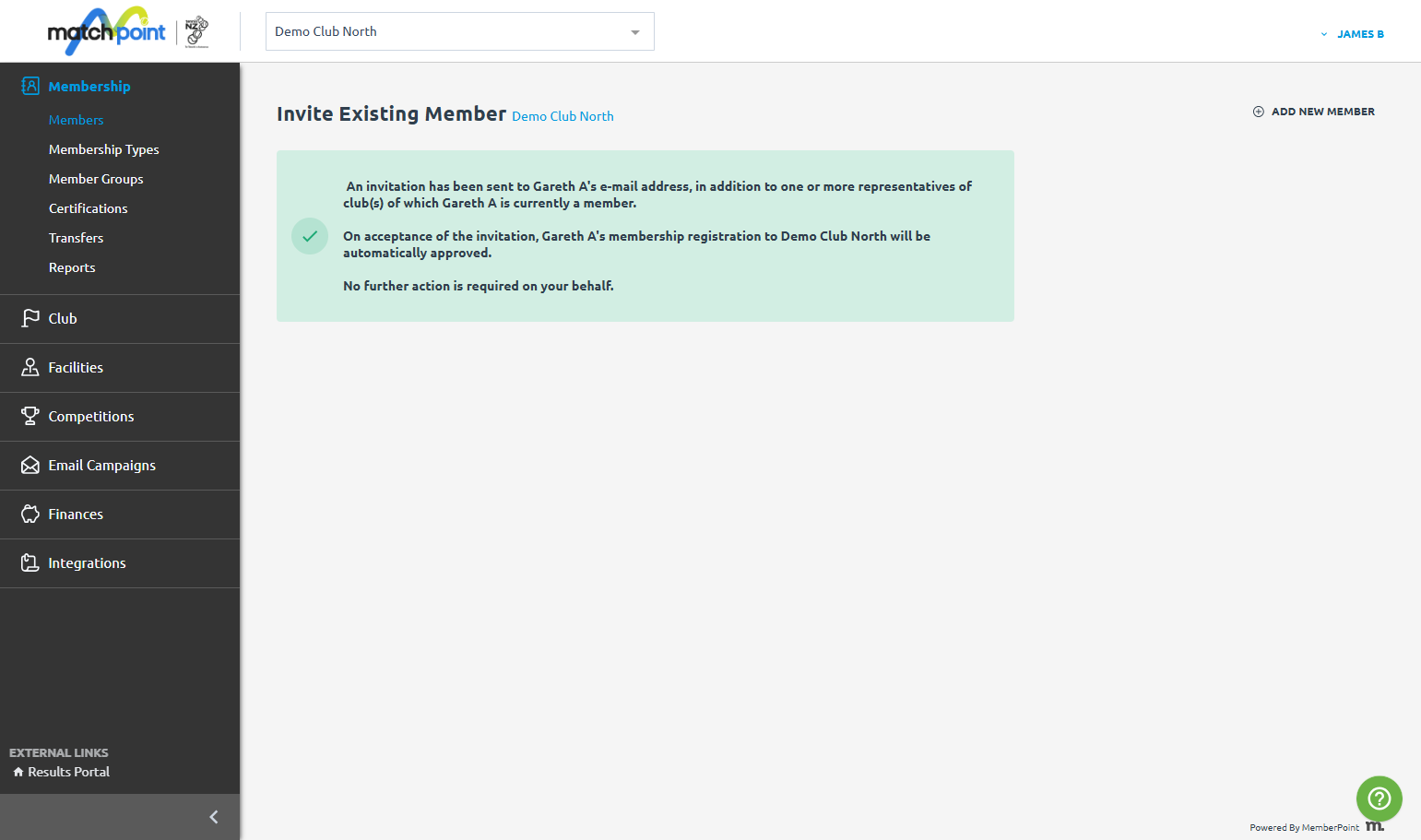1421x840 pixels.
Task: Click the Membership section icon
Action: tap(30, 86)
